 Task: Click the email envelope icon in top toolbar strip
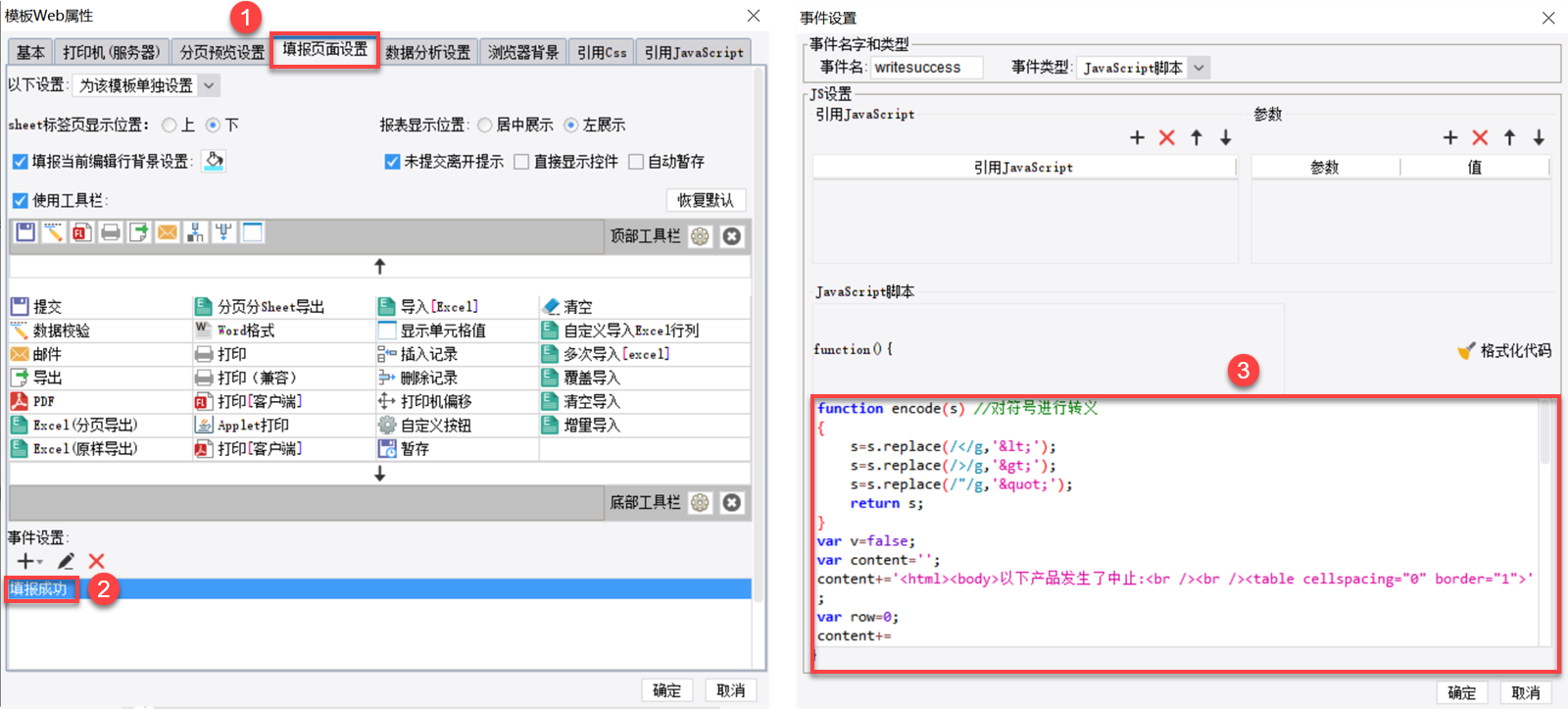coord(168,232)
